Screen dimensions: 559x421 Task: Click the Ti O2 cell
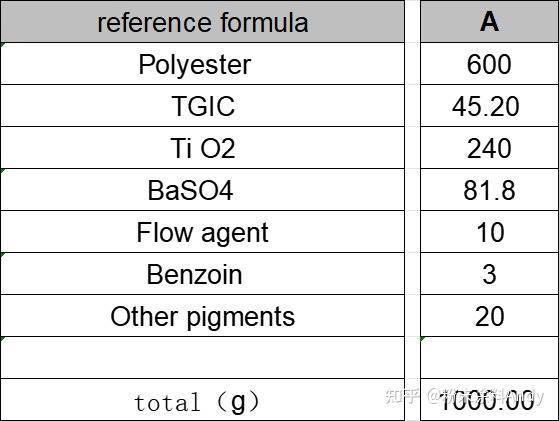point(202,148)
